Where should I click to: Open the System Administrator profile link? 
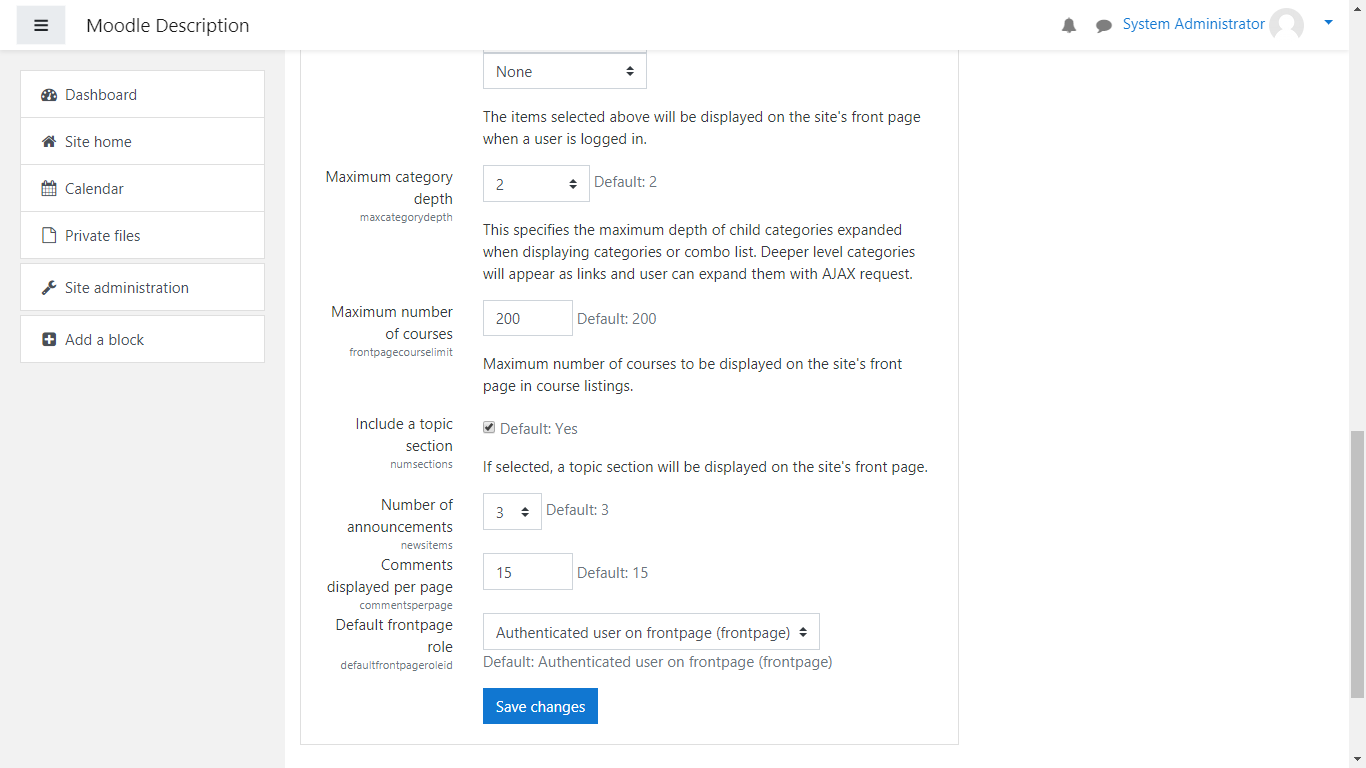[x=1193, y=24]
